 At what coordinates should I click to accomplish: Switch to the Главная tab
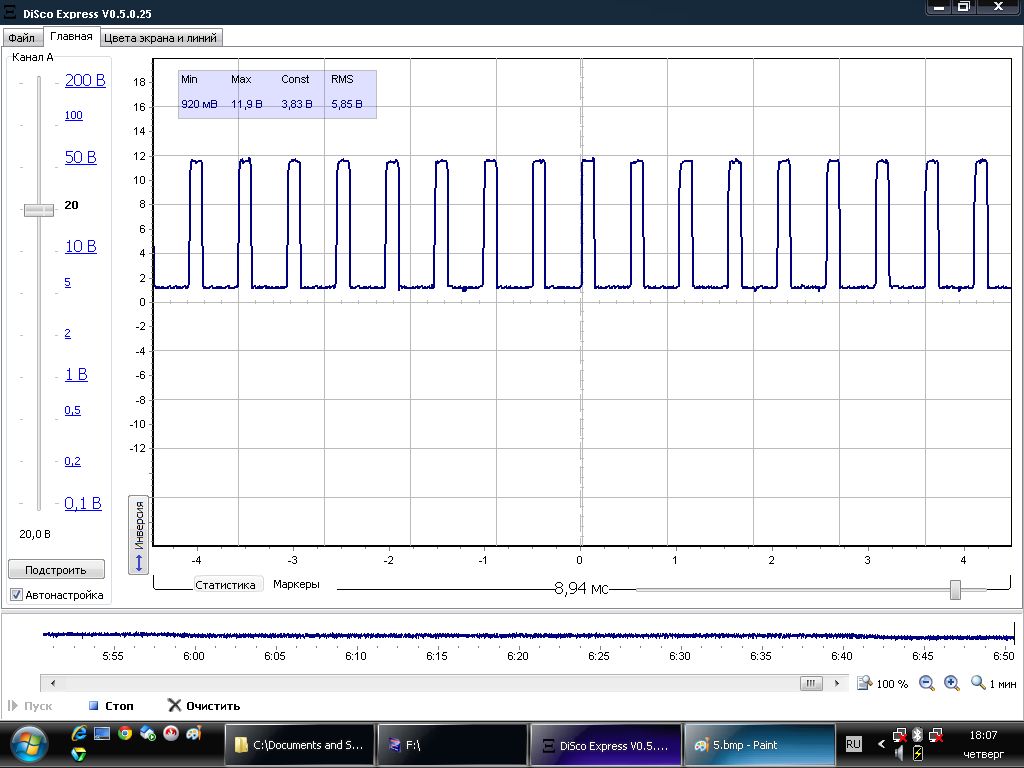coord(71,37)
